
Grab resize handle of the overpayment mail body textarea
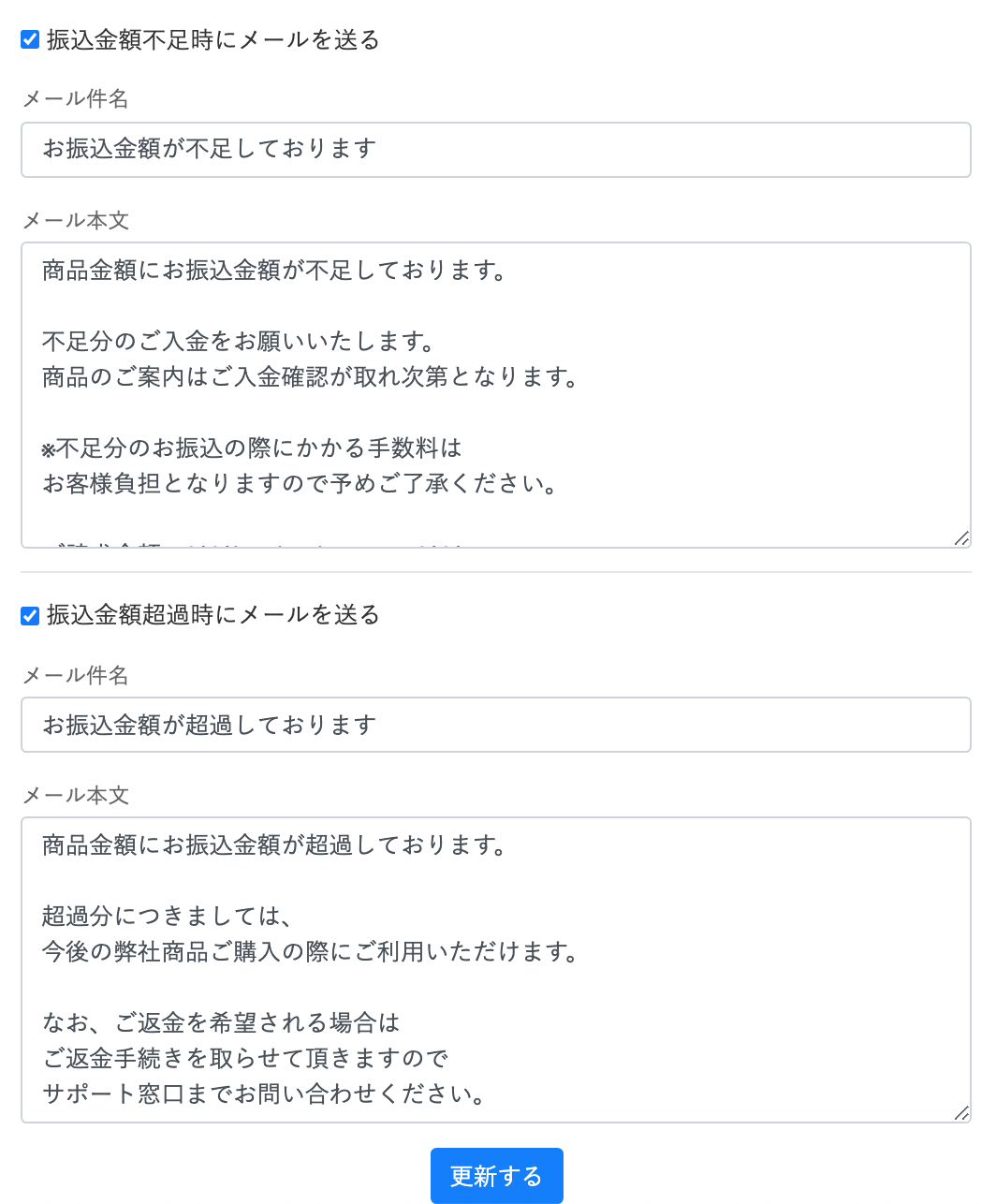pos(961,1113)
